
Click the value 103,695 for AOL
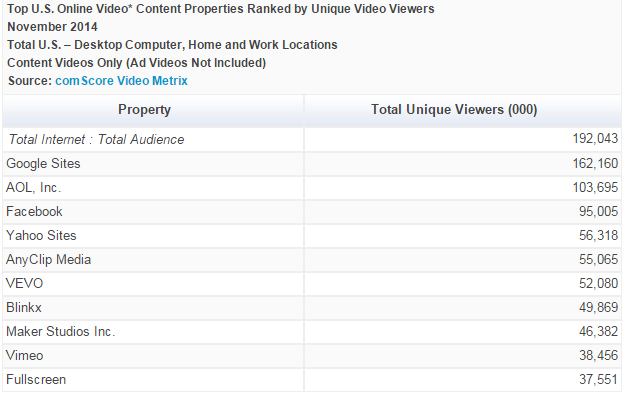(x=595, y=188)
